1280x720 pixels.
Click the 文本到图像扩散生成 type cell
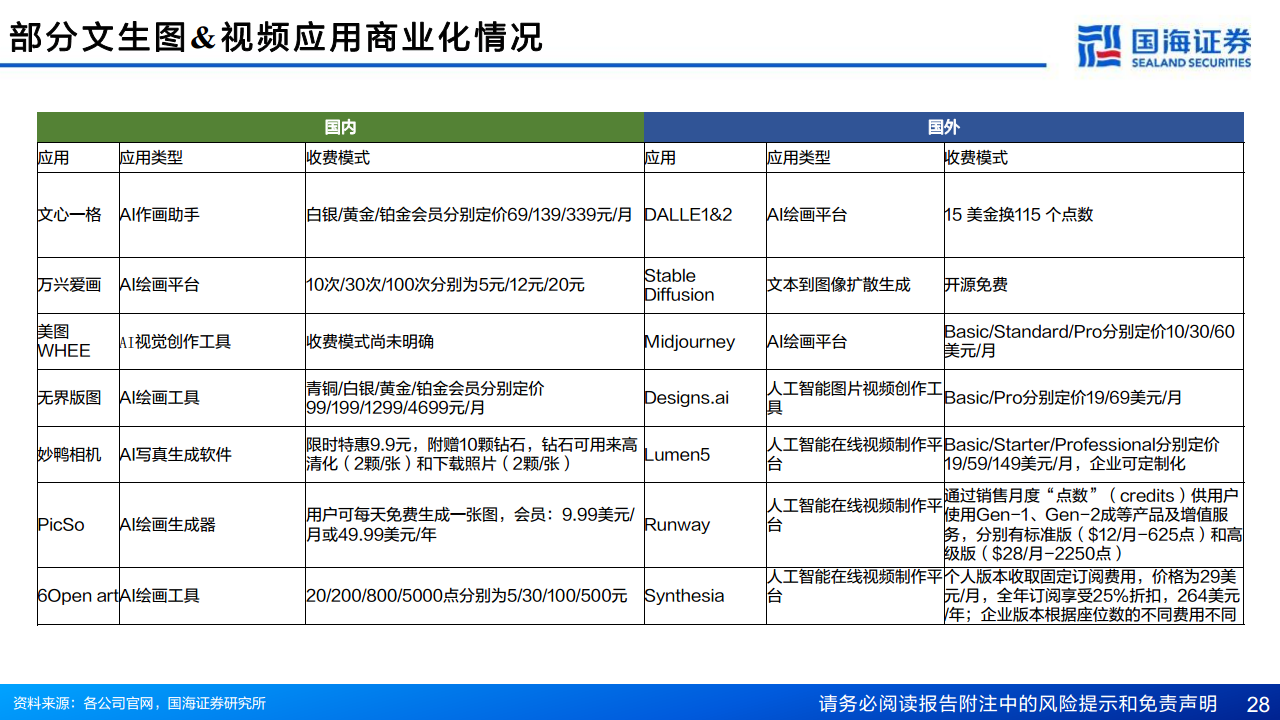point(855,285)
